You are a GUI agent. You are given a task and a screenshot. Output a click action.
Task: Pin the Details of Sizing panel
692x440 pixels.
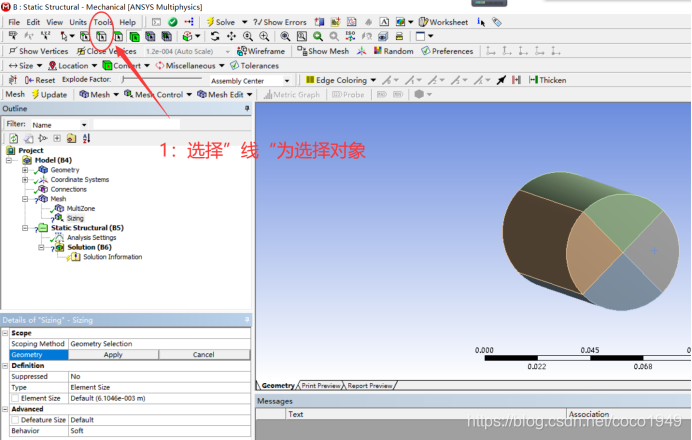tap(247, 319)
